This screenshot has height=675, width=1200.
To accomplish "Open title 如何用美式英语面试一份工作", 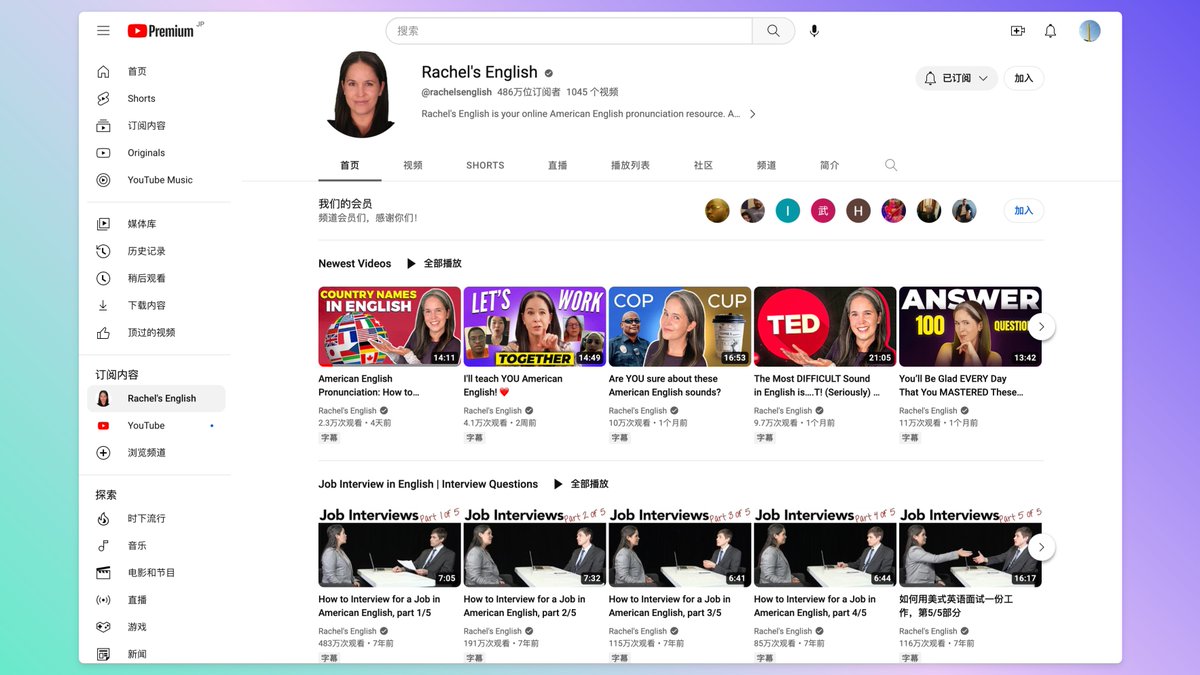I will point(956,606).
